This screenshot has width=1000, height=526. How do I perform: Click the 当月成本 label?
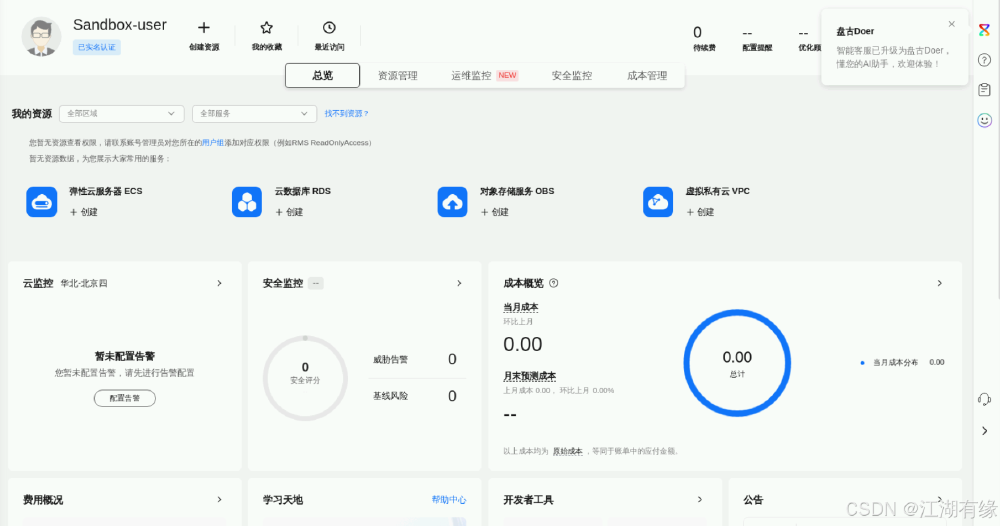coord(520,307)
